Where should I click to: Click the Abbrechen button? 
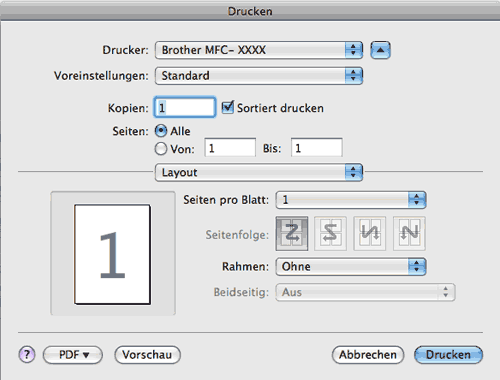[368, 355]
